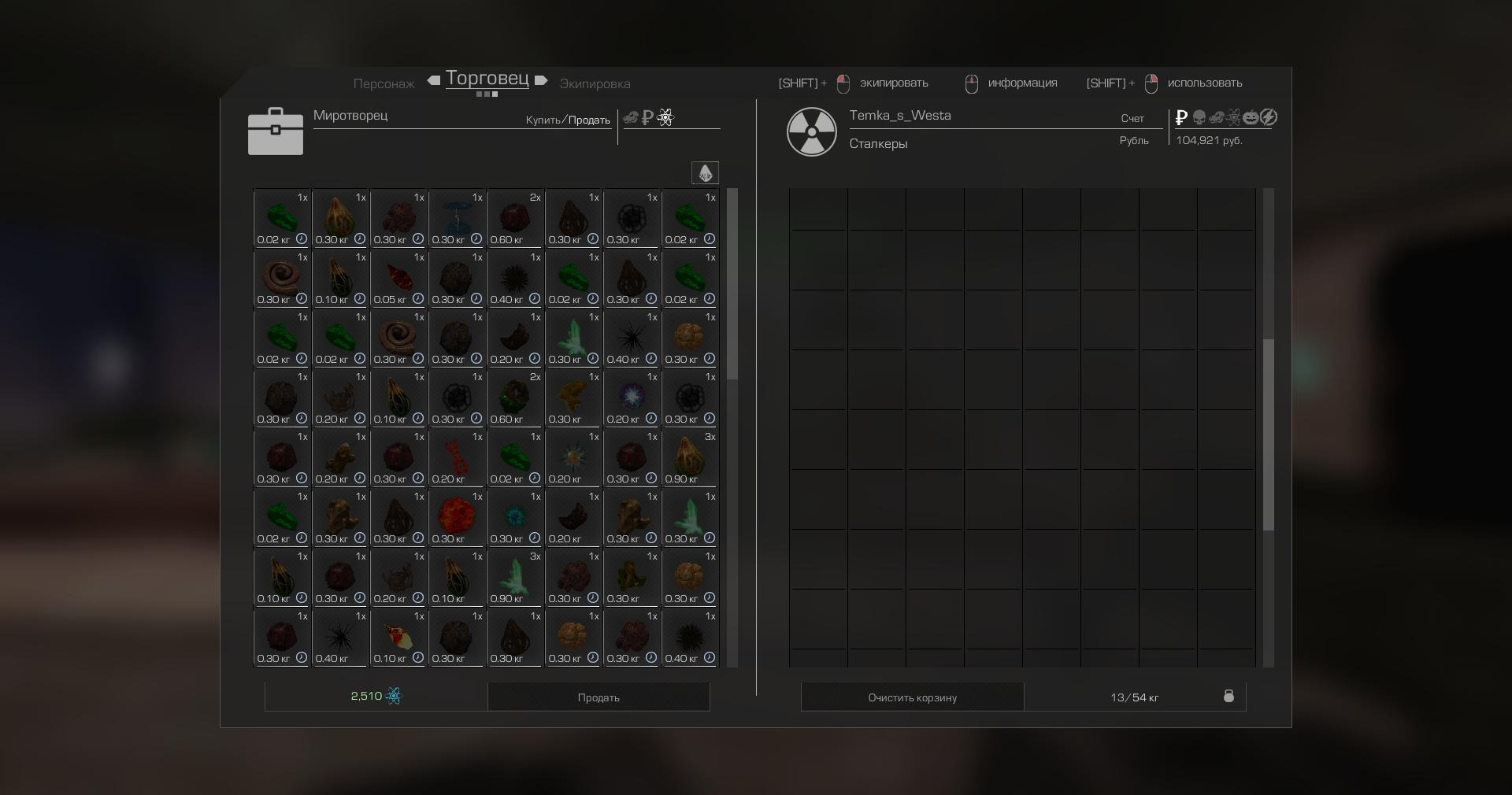This screenshot has height=795, width=1512.
Task: Select the teal spiky 0.30 кг artifact
Action: click(x=515, y=517)
